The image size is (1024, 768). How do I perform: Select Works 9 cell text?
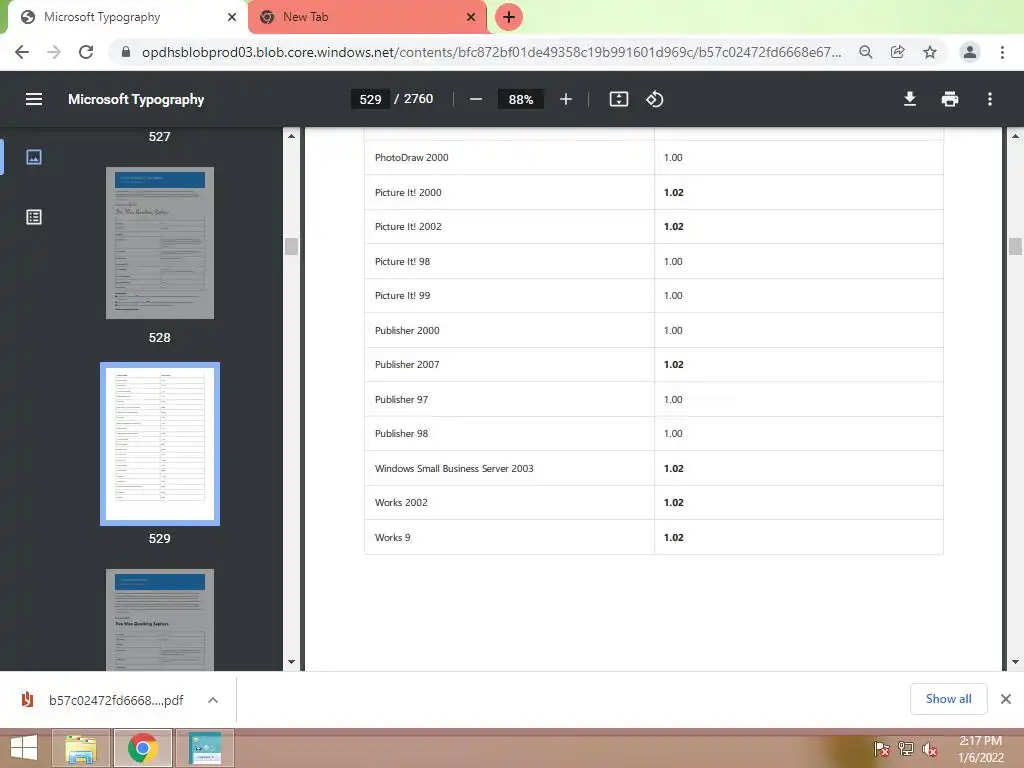coord(392,537)
